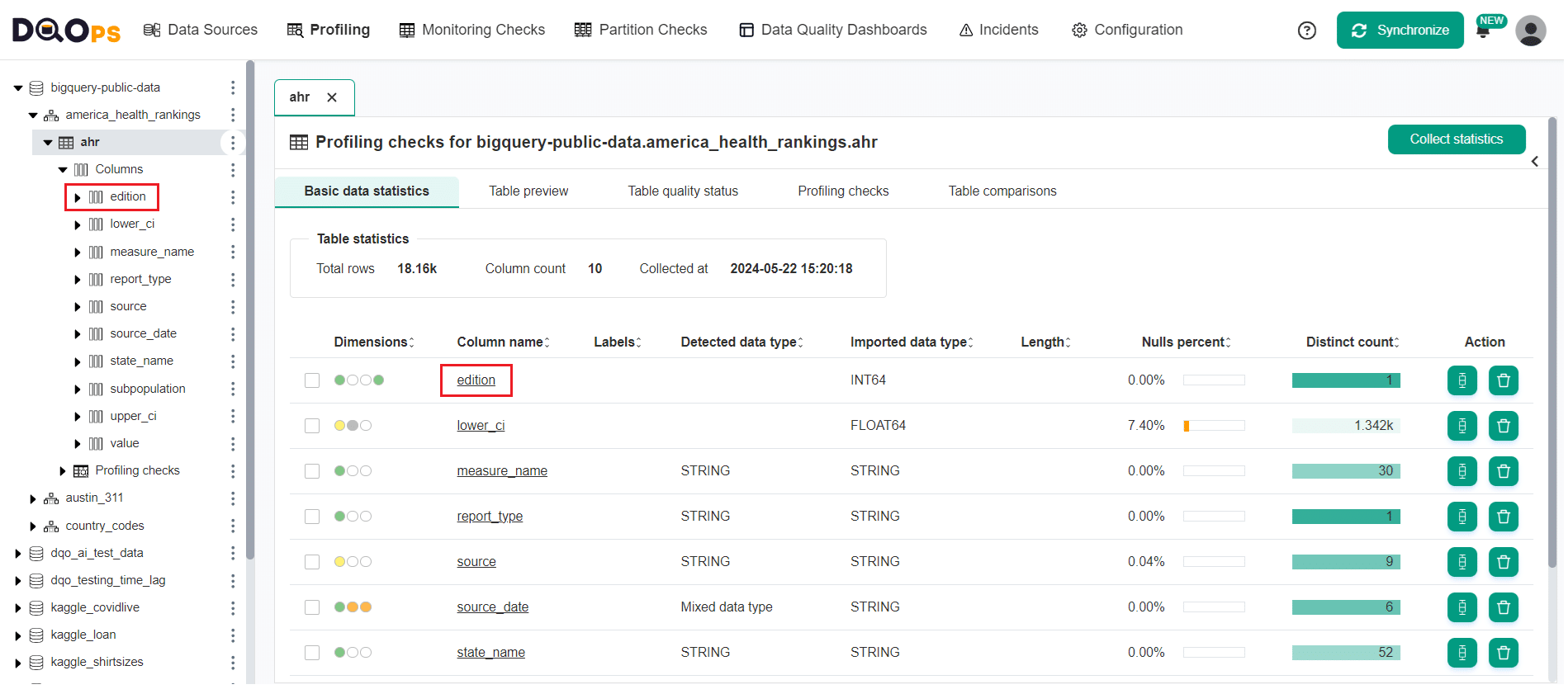
Task: Click delete trash icon for source row
Action: 1503,562
